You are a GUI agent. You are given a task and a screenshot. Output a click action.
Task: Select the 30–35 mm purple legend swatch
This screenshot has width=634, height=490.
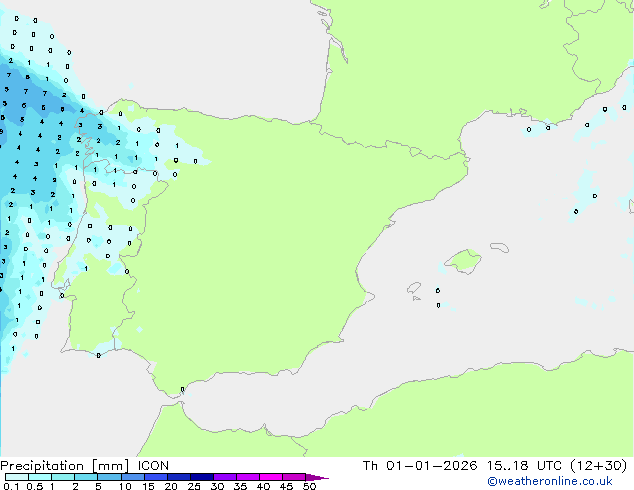pyautogui.click(x=227, y=477)
